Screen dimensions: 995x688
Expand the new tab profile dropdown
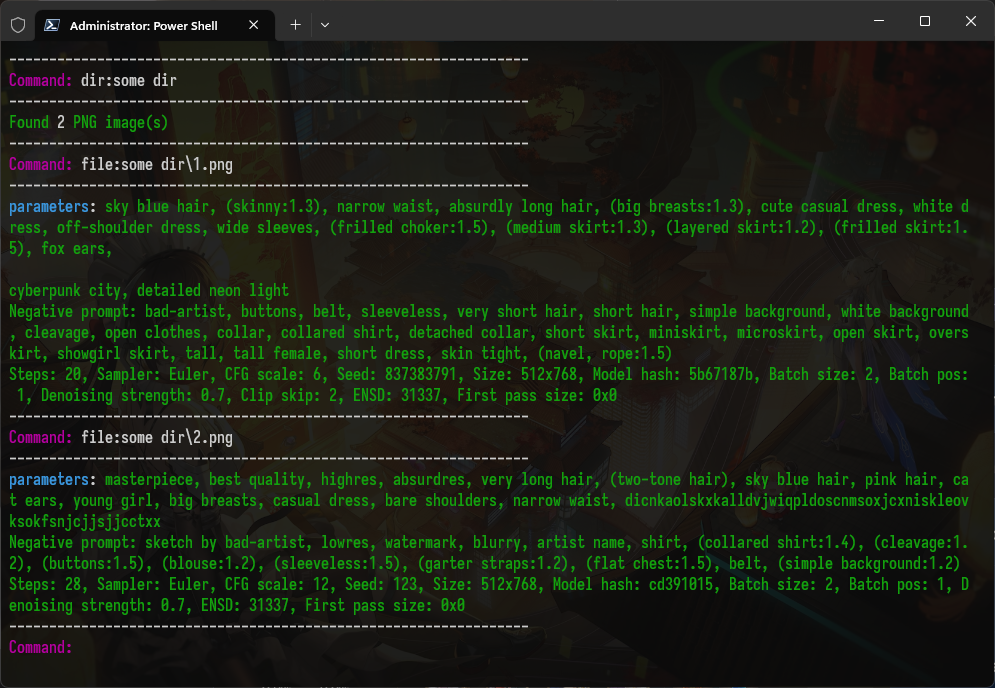tap(325, 25)
